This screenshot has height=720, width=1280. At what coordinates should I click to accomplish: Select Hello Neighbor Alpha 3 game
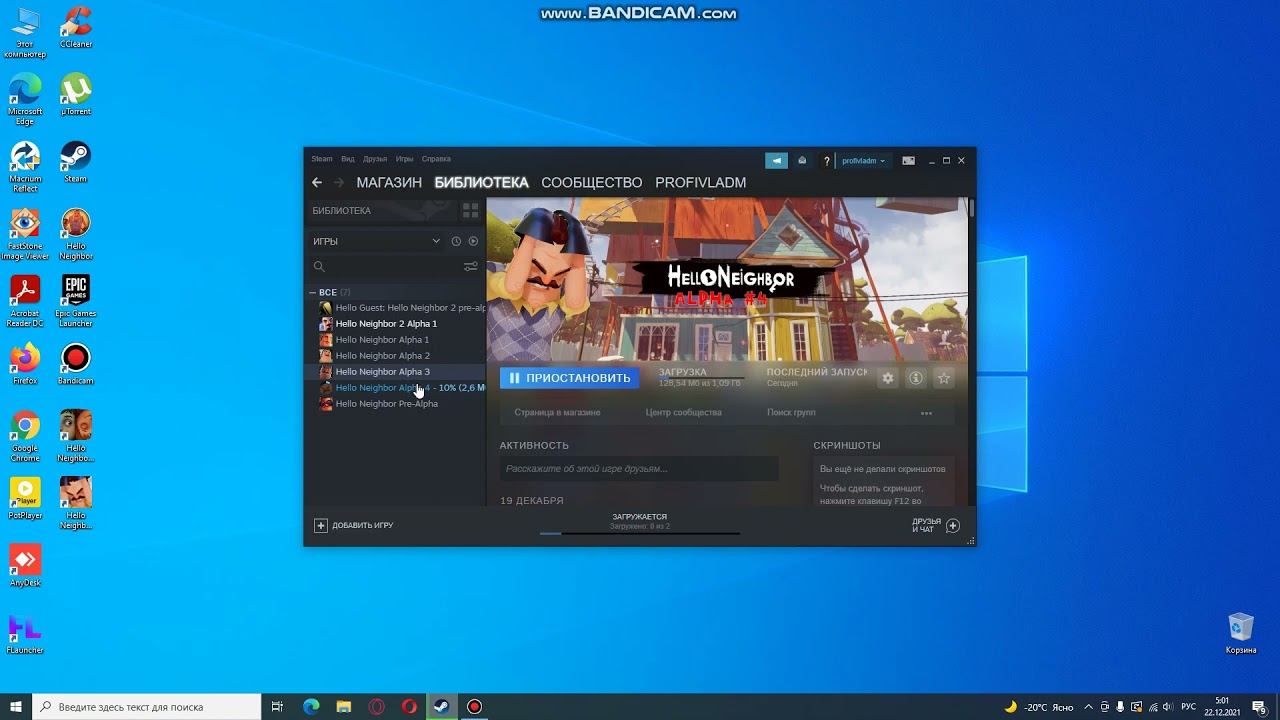(382, 372)
